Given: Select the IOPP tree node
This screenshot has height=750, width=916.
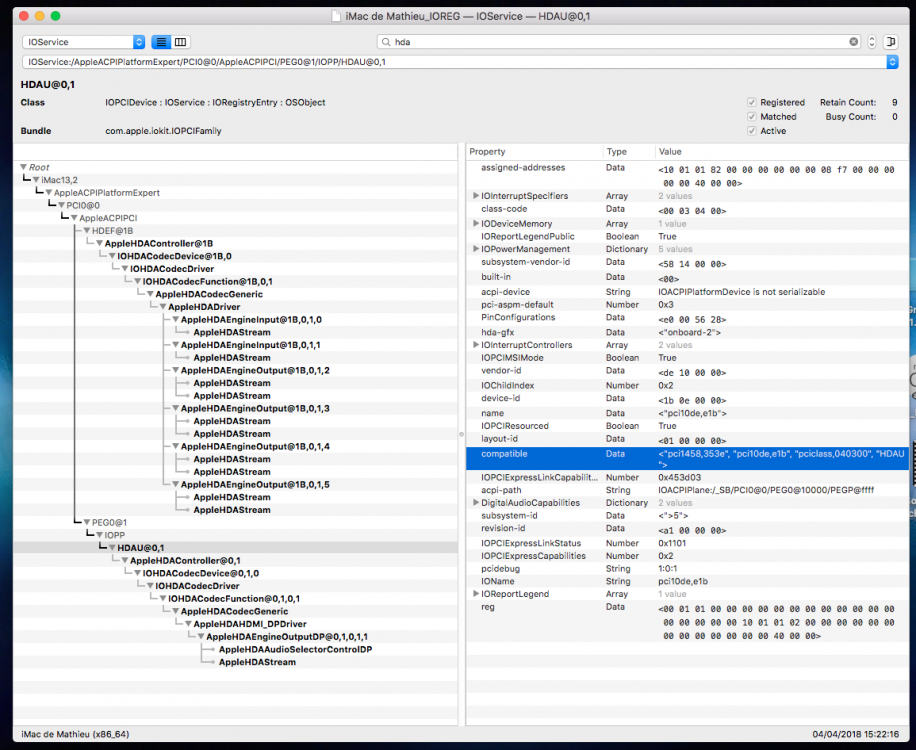Looking at the screenshot, I should pos(114,535).
